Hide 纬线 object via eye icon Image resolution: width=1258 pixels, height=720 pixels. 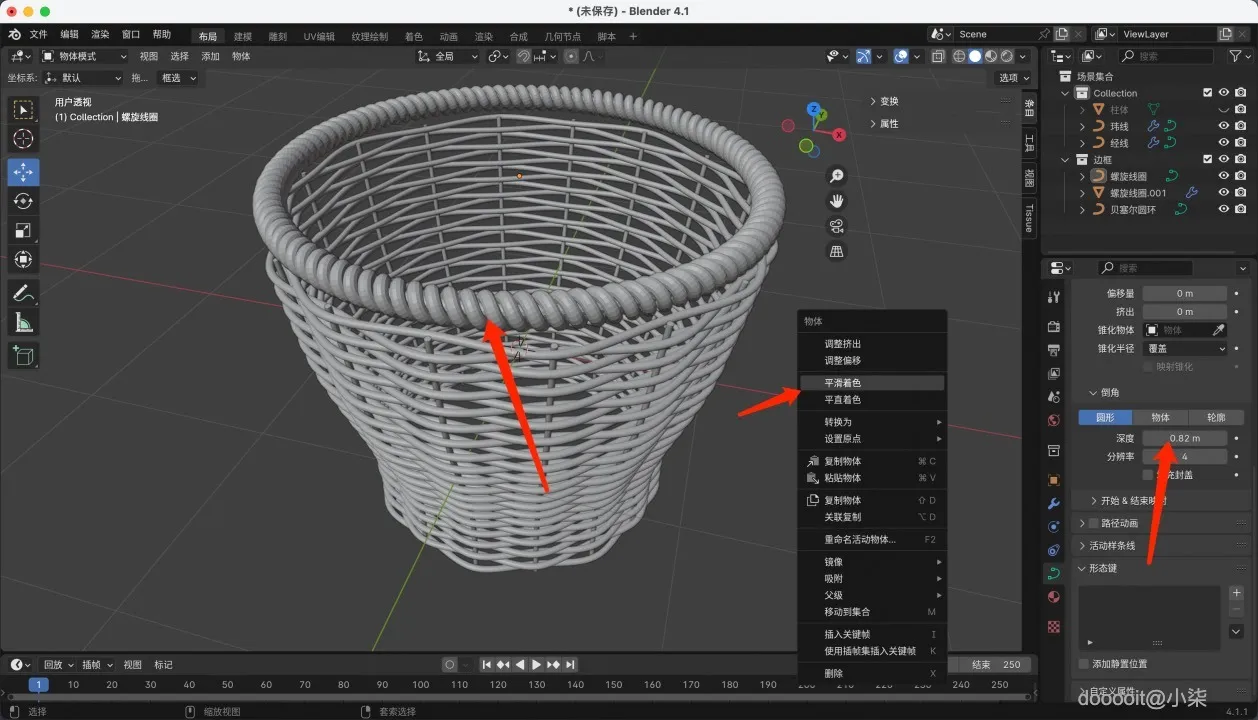click(1223, 126)
